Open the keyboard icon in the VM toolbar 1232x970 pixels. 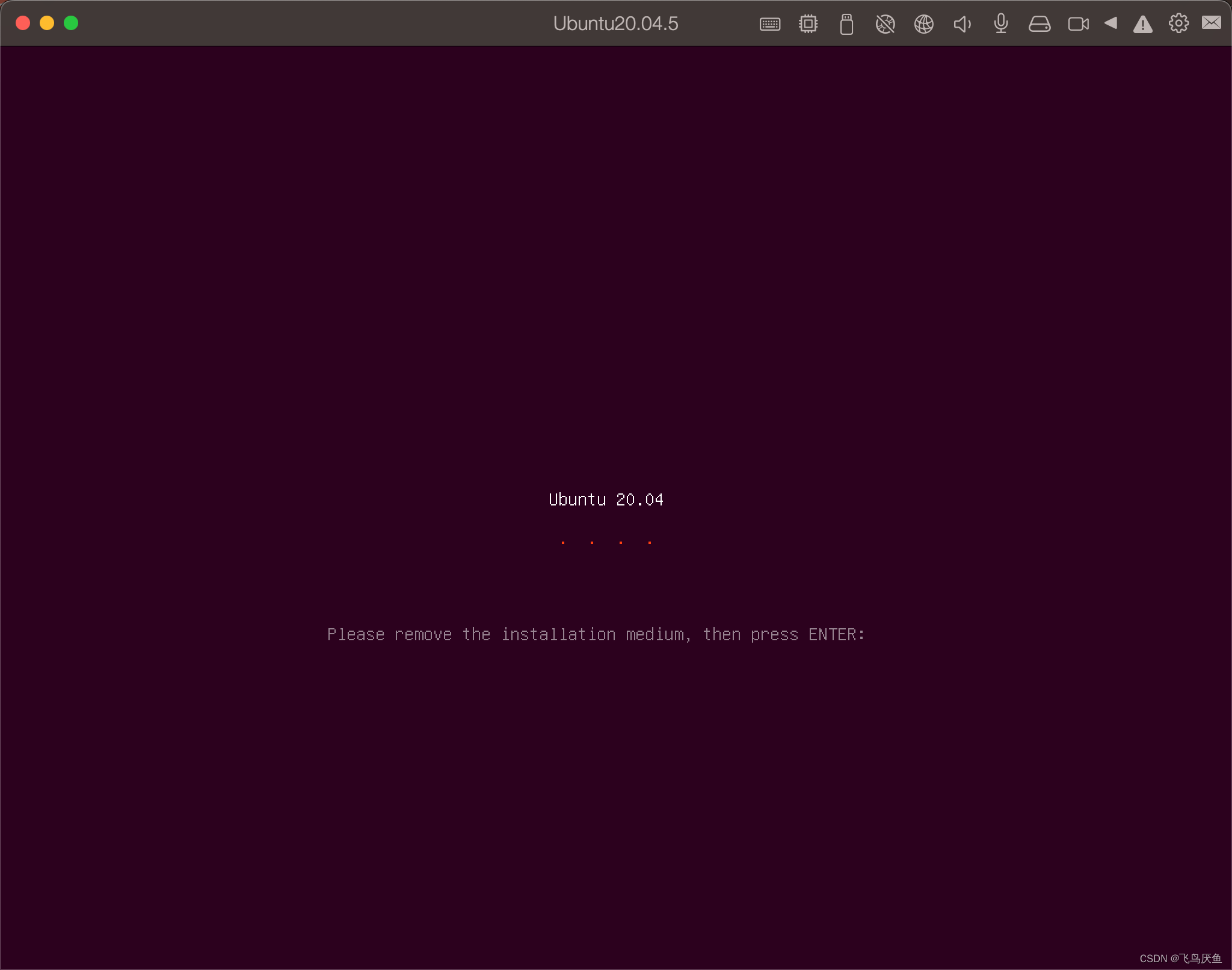770,24
